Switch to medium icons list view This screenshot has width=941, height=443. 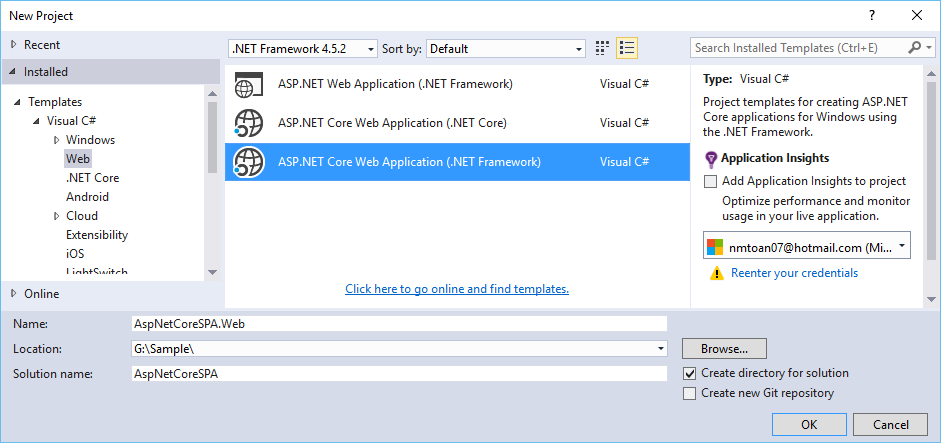tap(627, 49)
